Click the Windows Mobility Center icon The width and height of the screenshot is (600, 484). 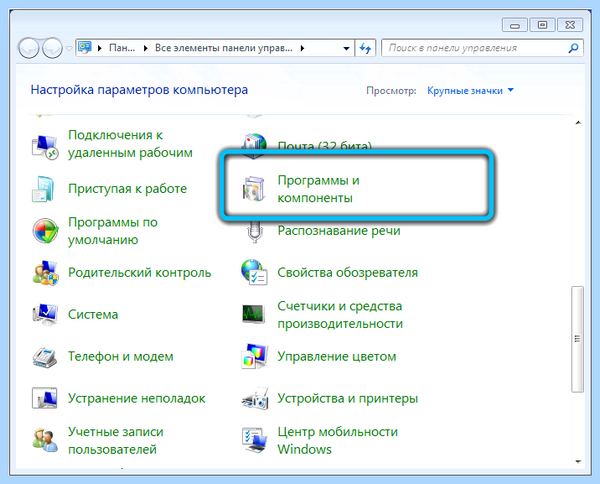(x=254, y=440)
